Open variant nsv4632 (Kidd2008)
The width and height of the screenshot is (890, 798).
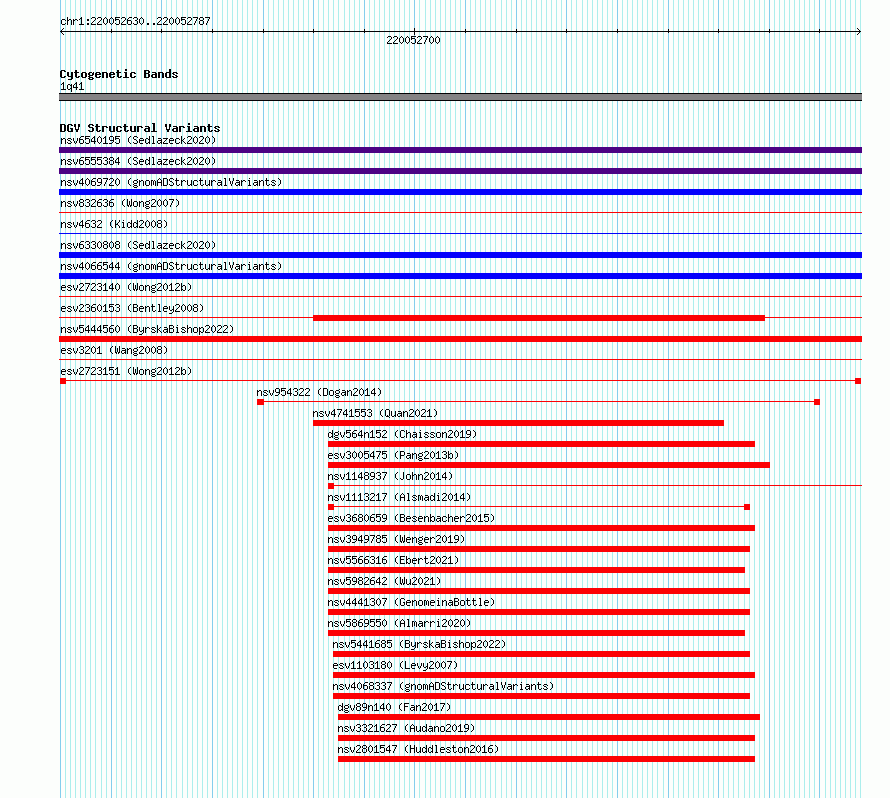click(114, 224)
